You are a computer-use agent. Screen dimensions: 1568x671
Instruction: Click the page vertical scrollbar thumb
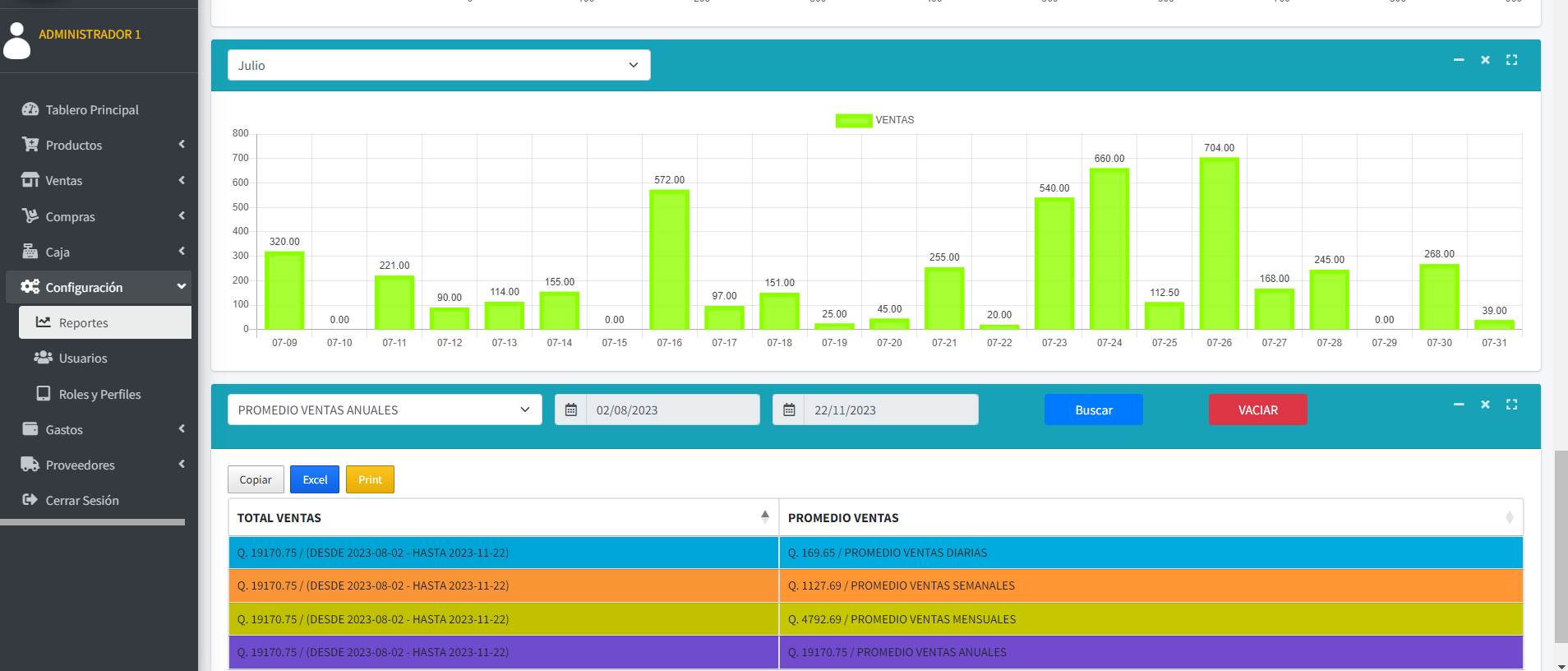point(1561,546)
